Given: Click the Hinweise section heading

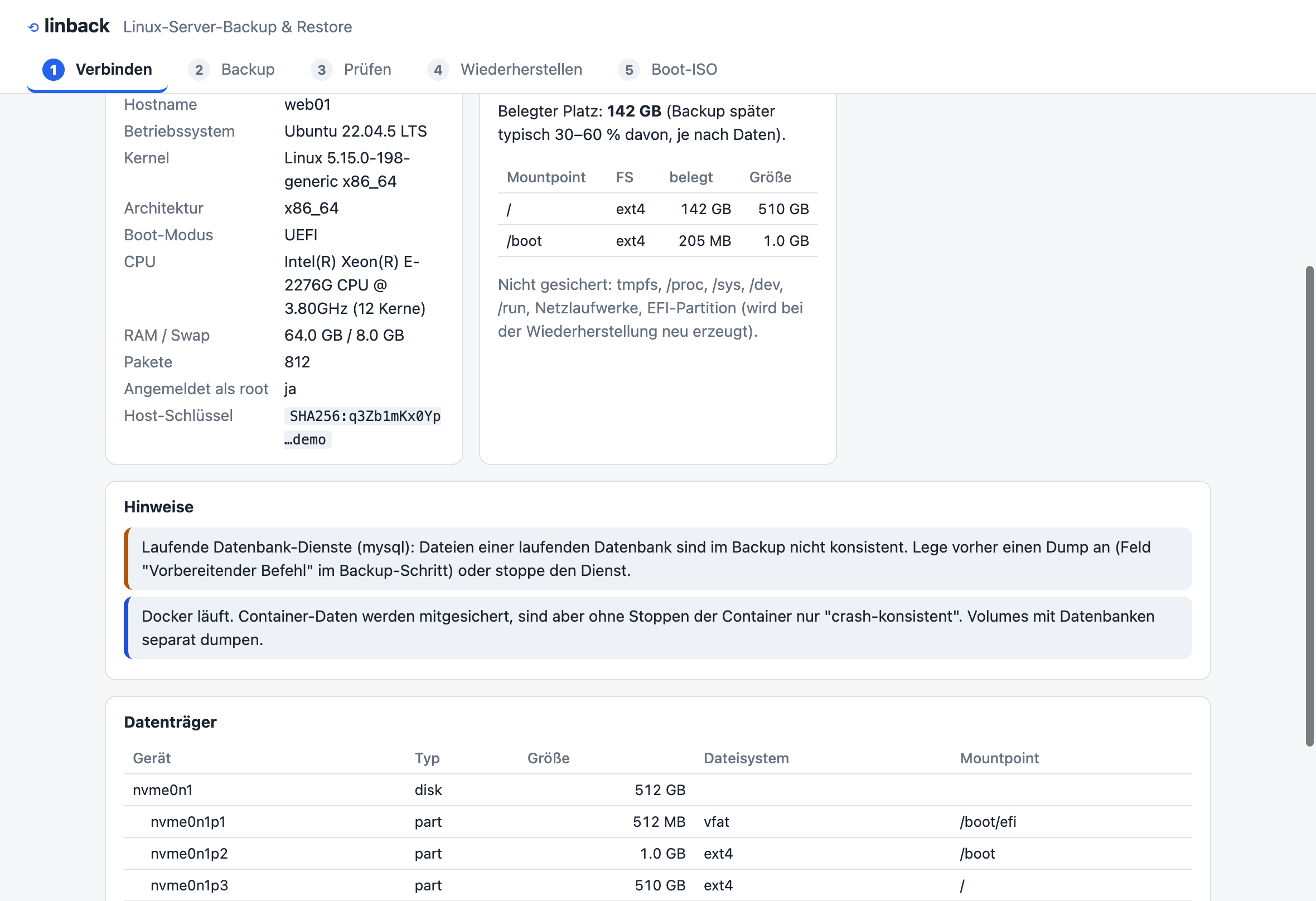Looking at the screenshot, I should [x=158, y=507].
